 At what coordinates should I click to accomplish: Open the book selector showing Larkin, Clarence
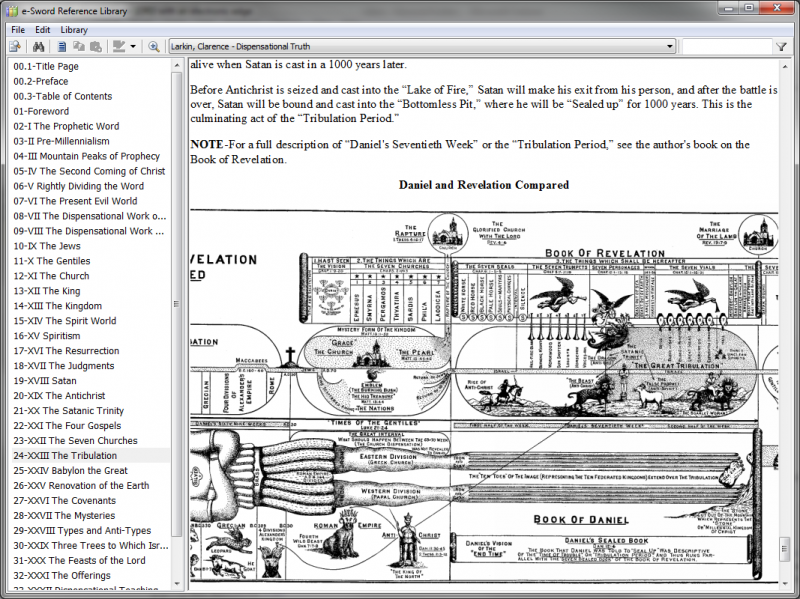coord(422,46)
